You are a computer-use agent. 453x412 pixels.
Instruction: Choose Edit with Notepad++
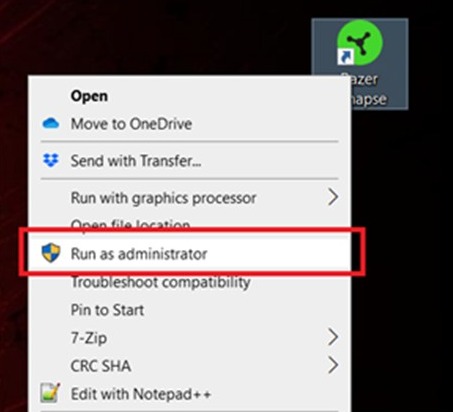coord(141,394)
